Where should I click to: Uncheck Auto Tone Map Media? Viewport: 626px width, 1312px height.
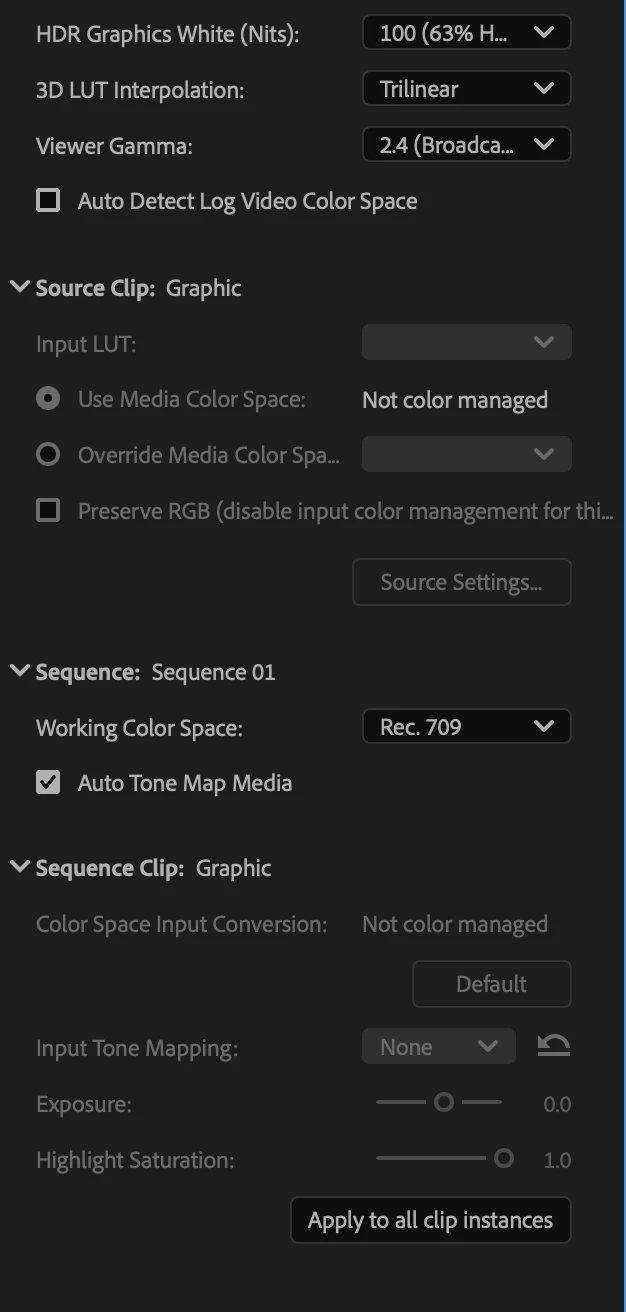tap(48, 783)
